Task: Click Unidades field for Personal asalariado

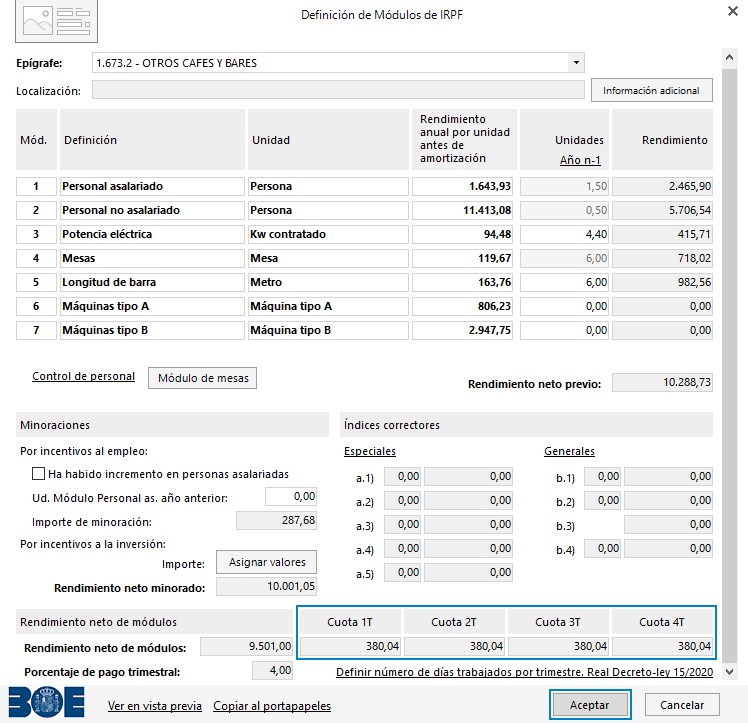Action: (x=564, y=186)
